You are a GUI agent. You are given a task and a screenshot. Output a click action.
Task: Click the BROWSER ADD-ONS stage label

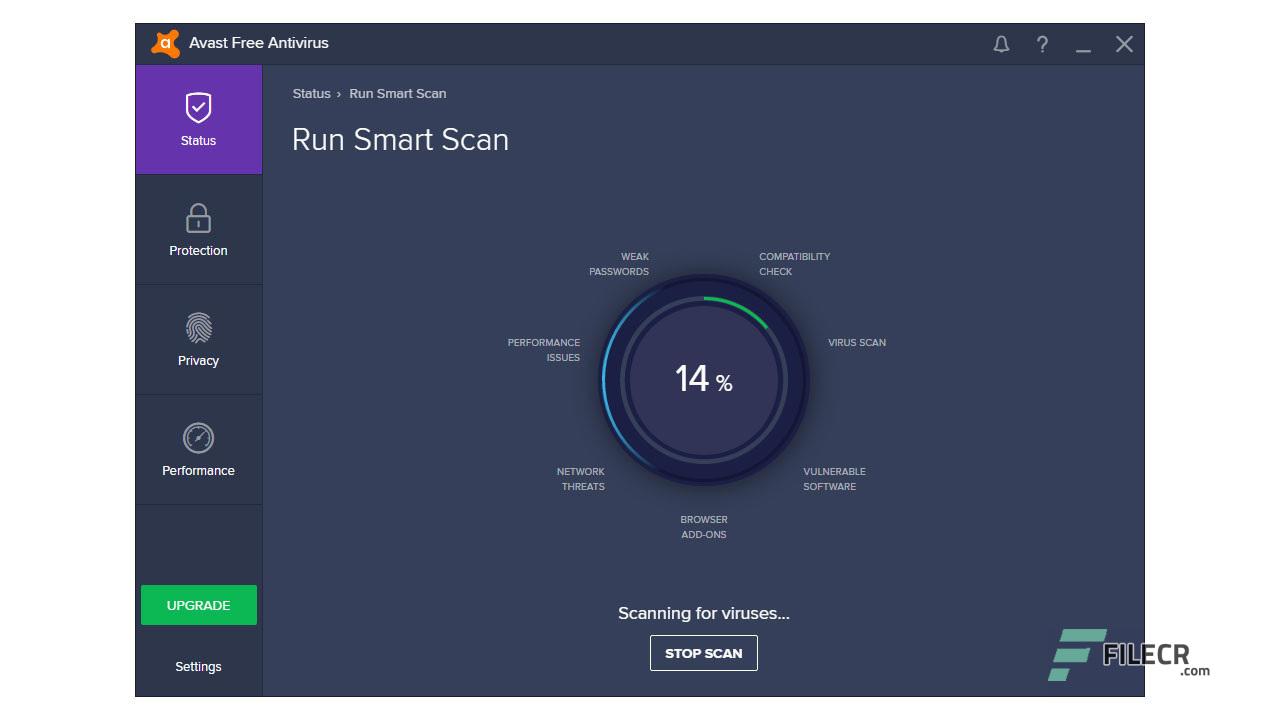click(x=704, y=527)
